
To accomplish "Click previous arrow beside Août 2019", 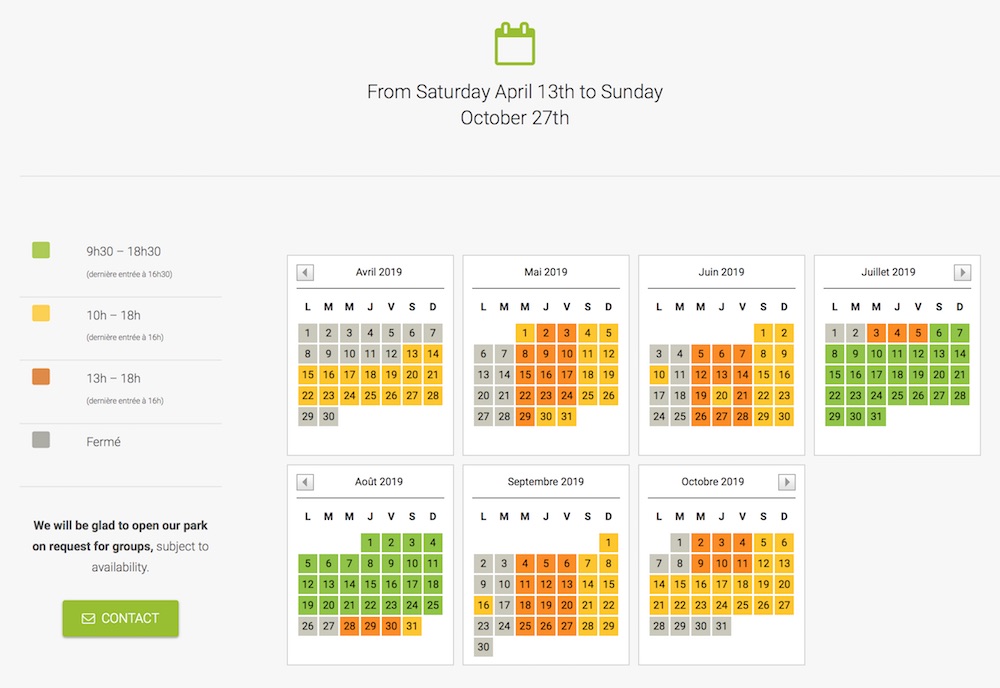I will coord(306,483).
